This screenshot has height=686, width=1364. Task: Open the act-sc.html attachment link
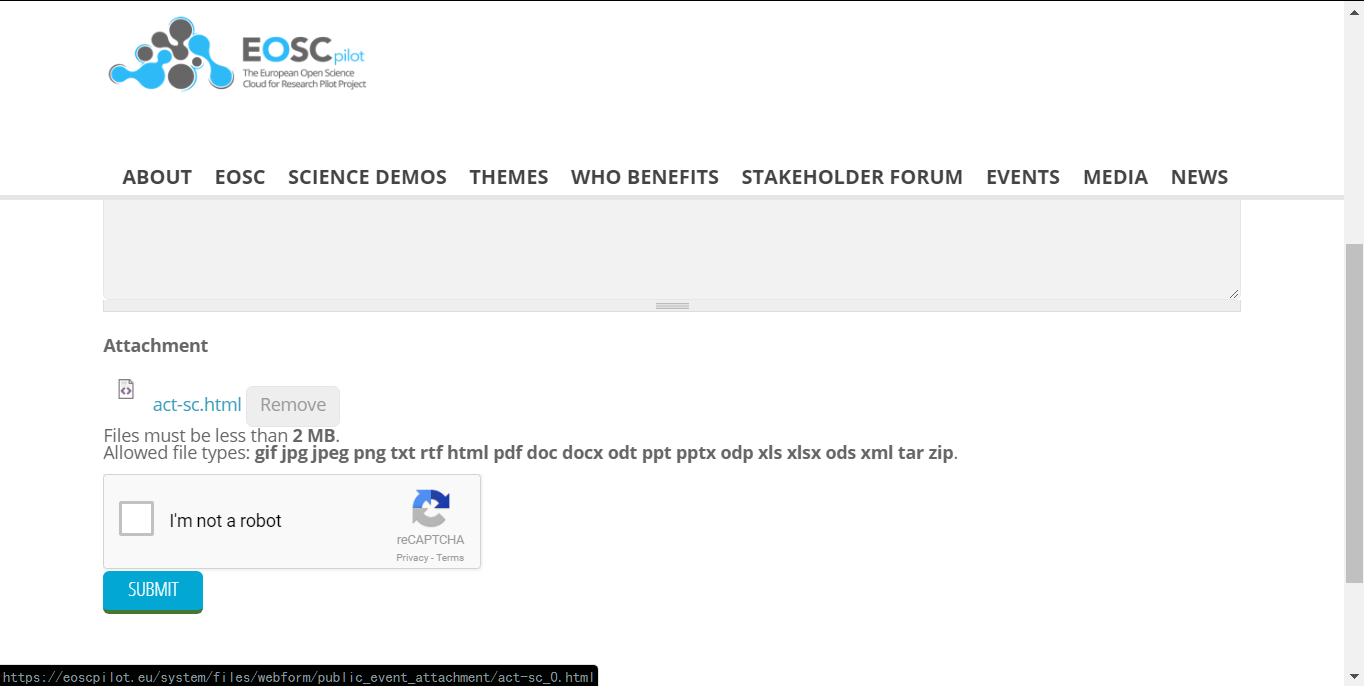pos(196,404)
